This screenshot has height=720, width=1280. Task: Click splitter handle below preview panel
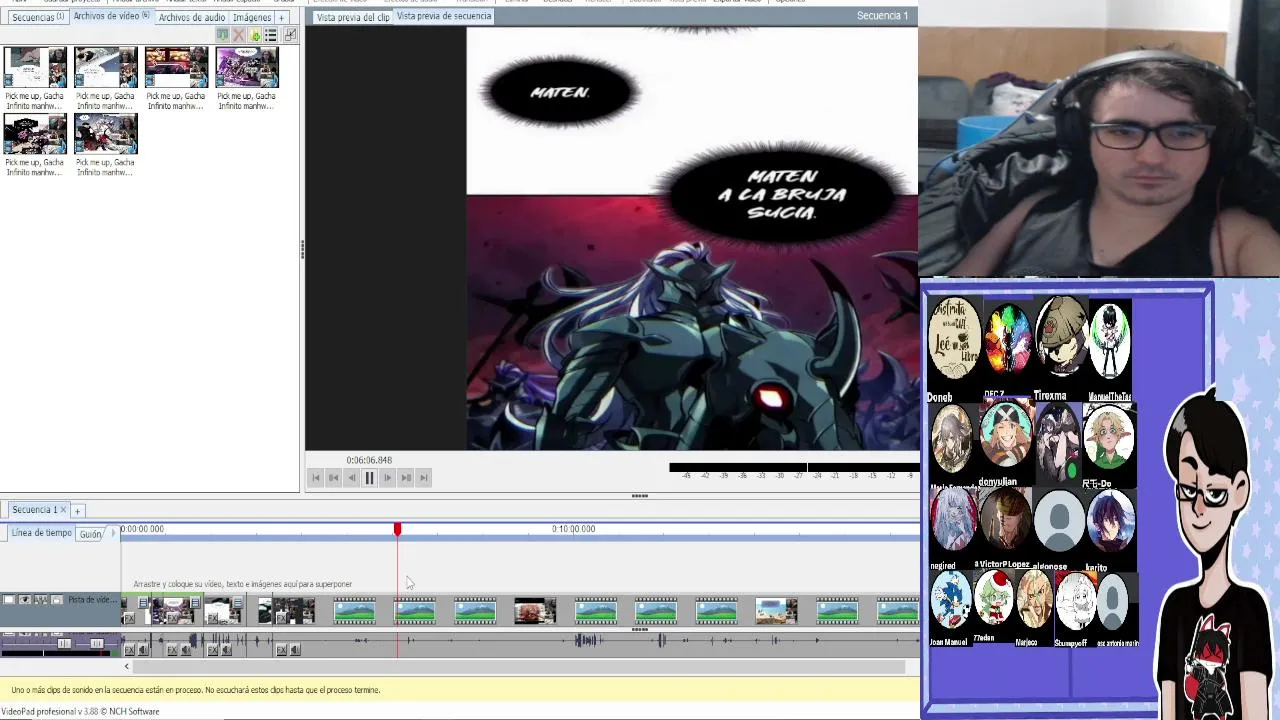pos(640,496)
